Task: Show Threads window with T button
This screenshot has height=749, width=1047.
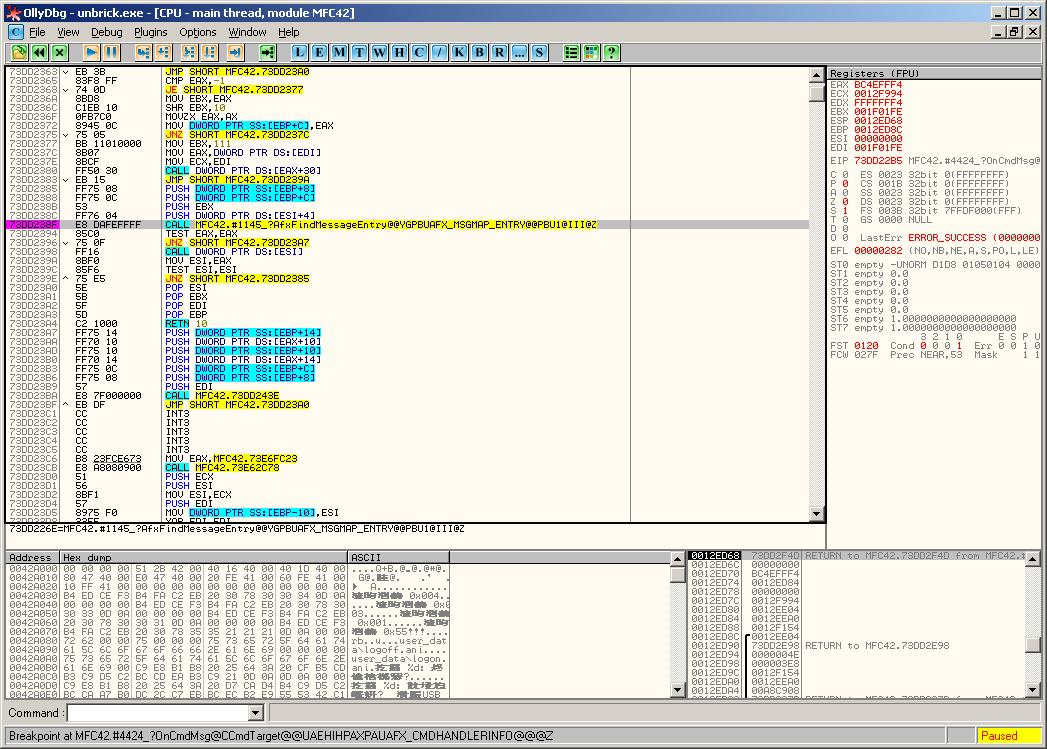Action: tap(359, 52)
